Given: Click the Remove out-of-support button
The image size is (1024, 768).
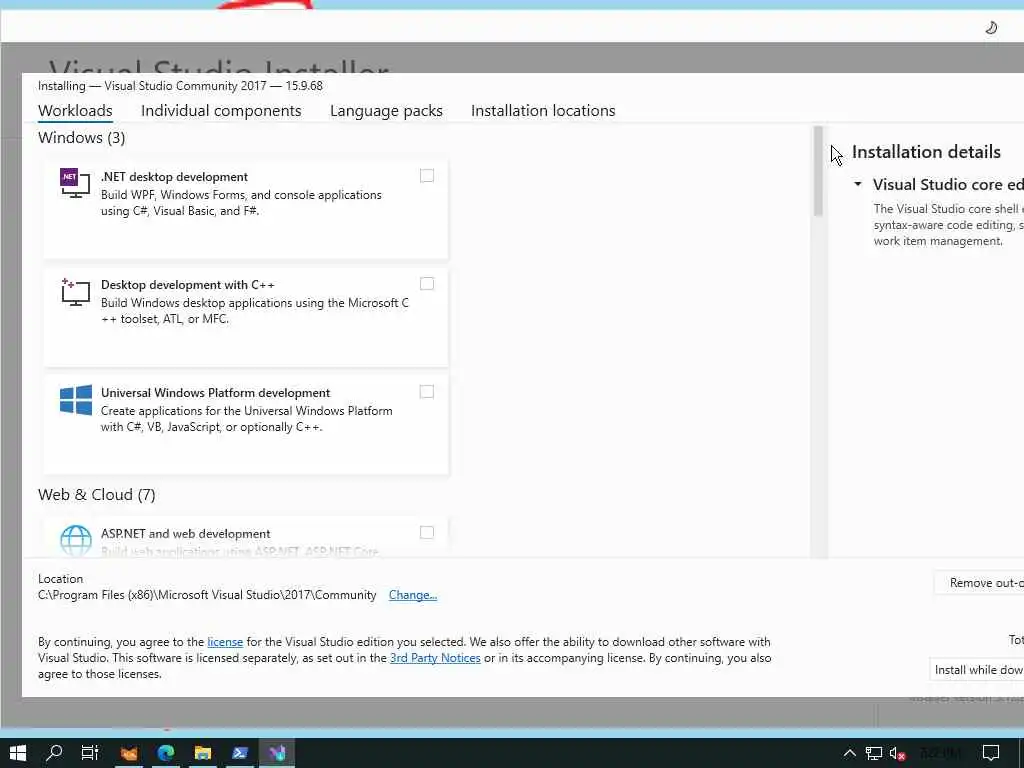Looking at the screenshot, I should (x=980, y=583).
